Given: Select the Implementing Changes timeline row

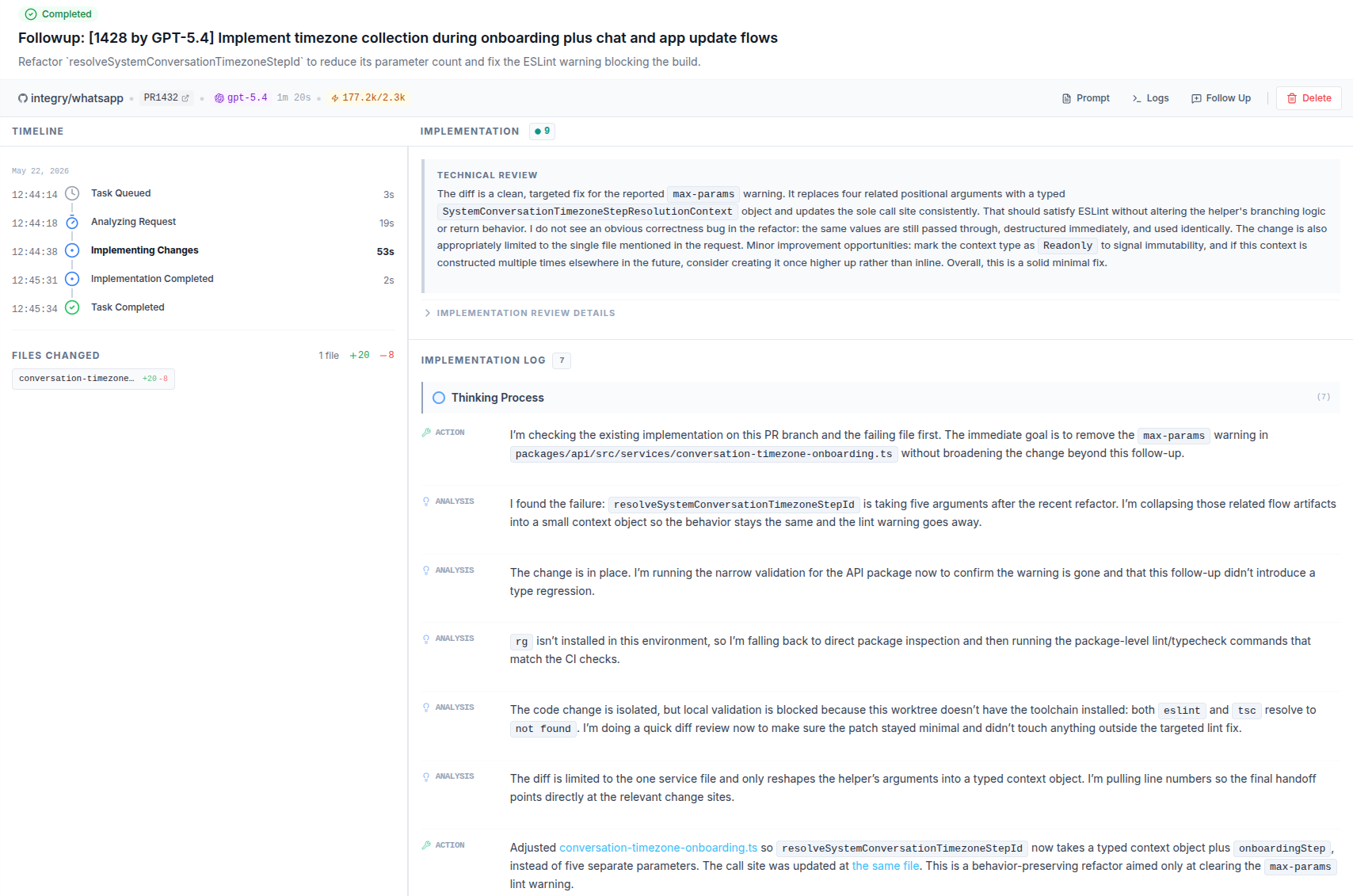Looking at the screenshot, I should coord(203,251).
